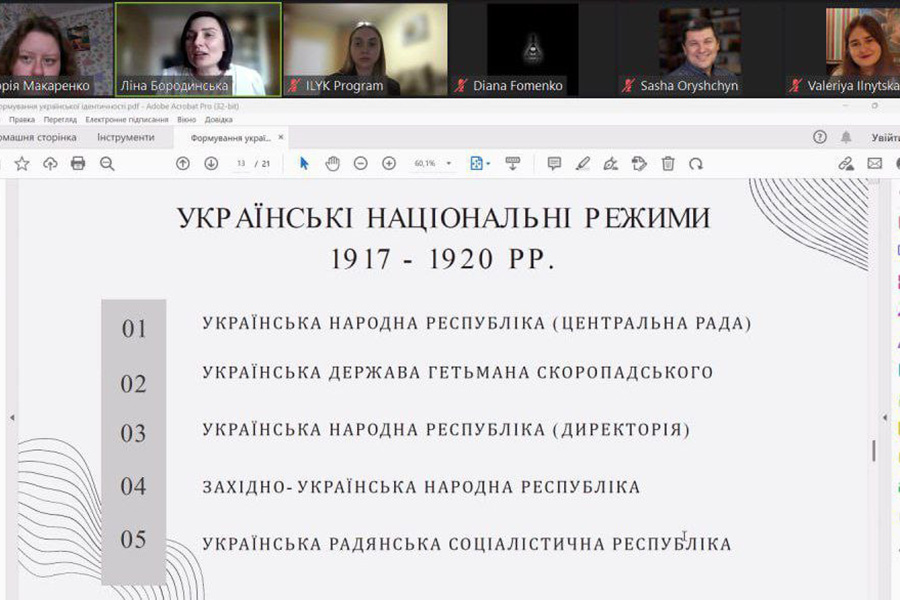Select Ліна Бородинська's video tile
This screenshot has width=900, height=600.
point(198,49)
